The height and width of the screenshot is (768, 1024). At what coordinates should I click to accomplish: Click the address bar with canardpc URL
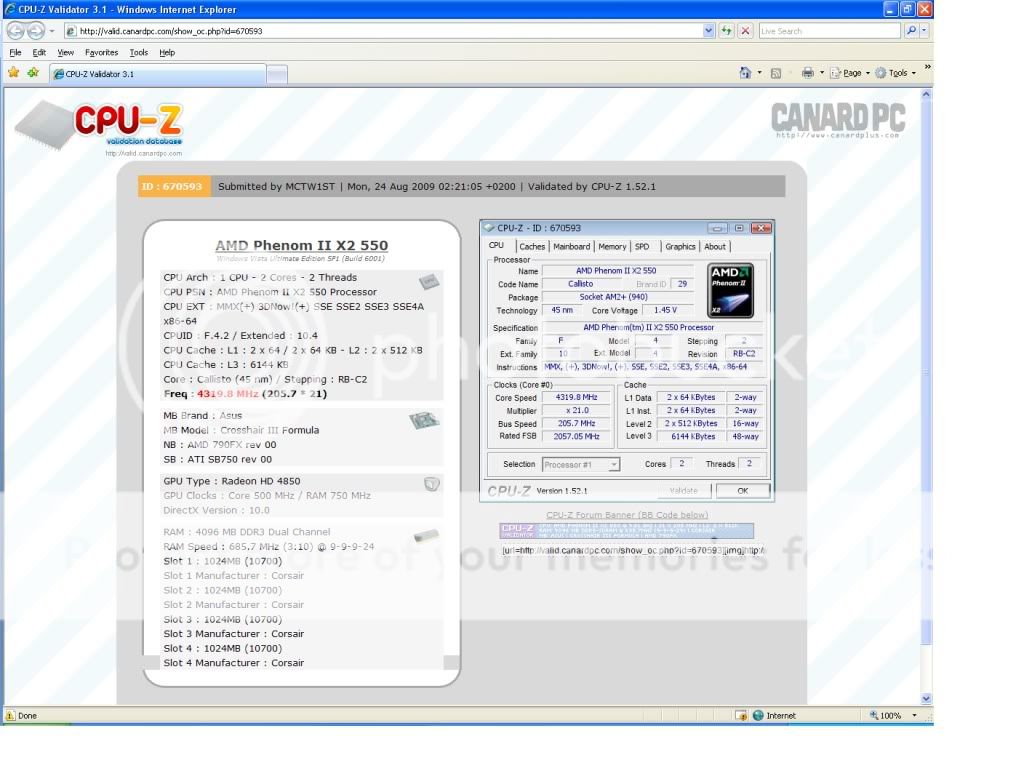(x=385, y=31)
